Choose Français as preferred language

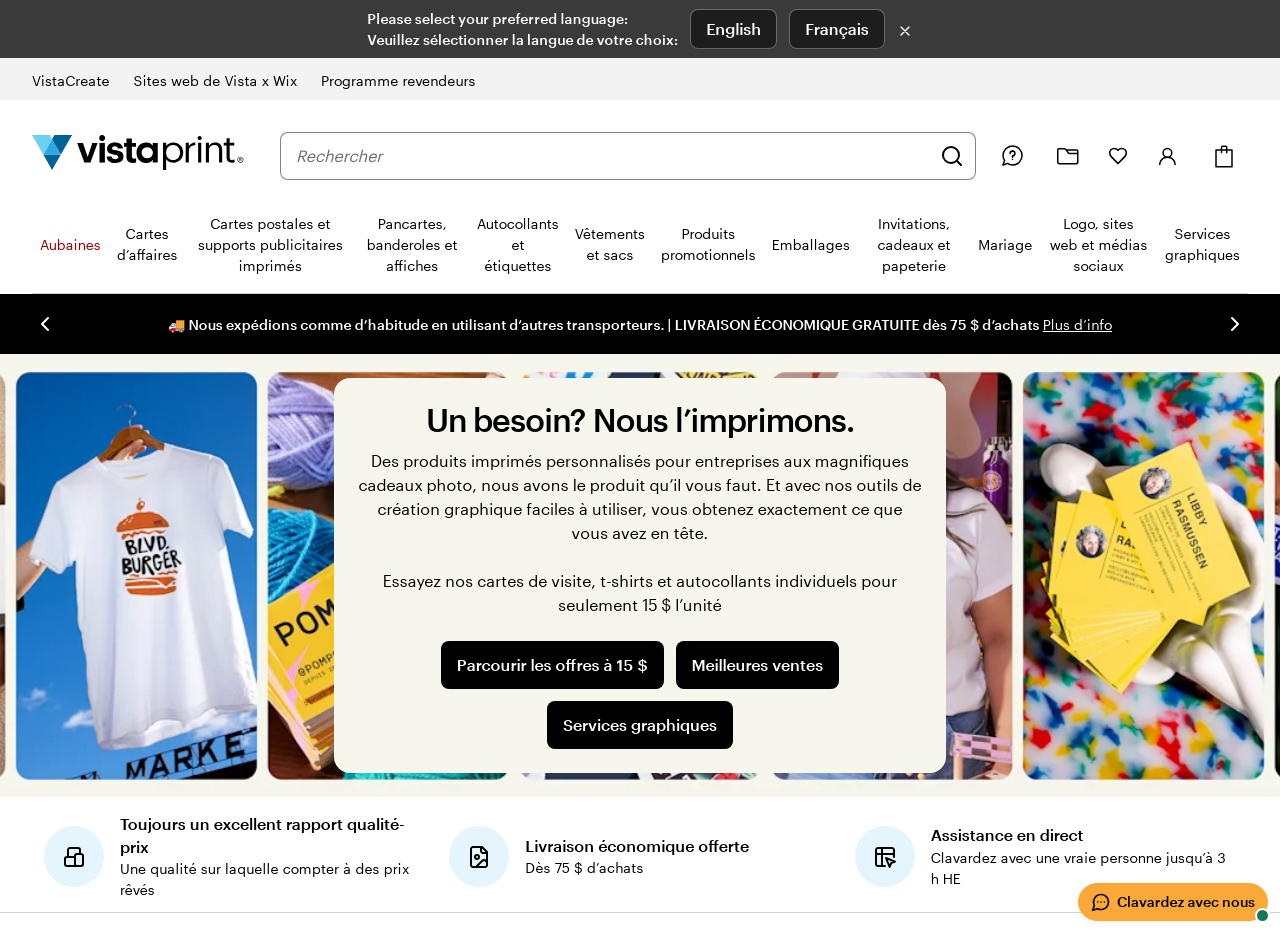[x=836, y=29]
